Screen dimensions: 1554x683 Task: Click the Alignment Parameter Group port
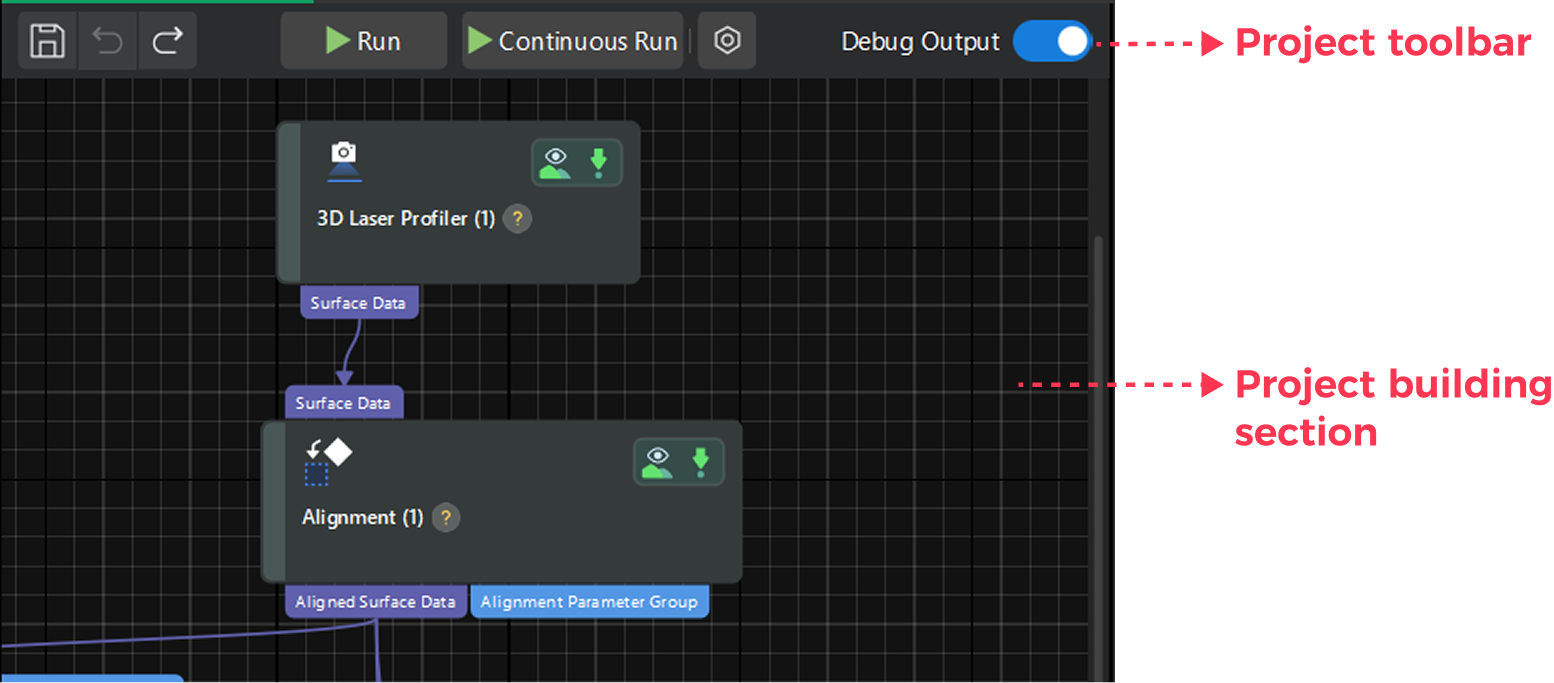tap(590, 602)
